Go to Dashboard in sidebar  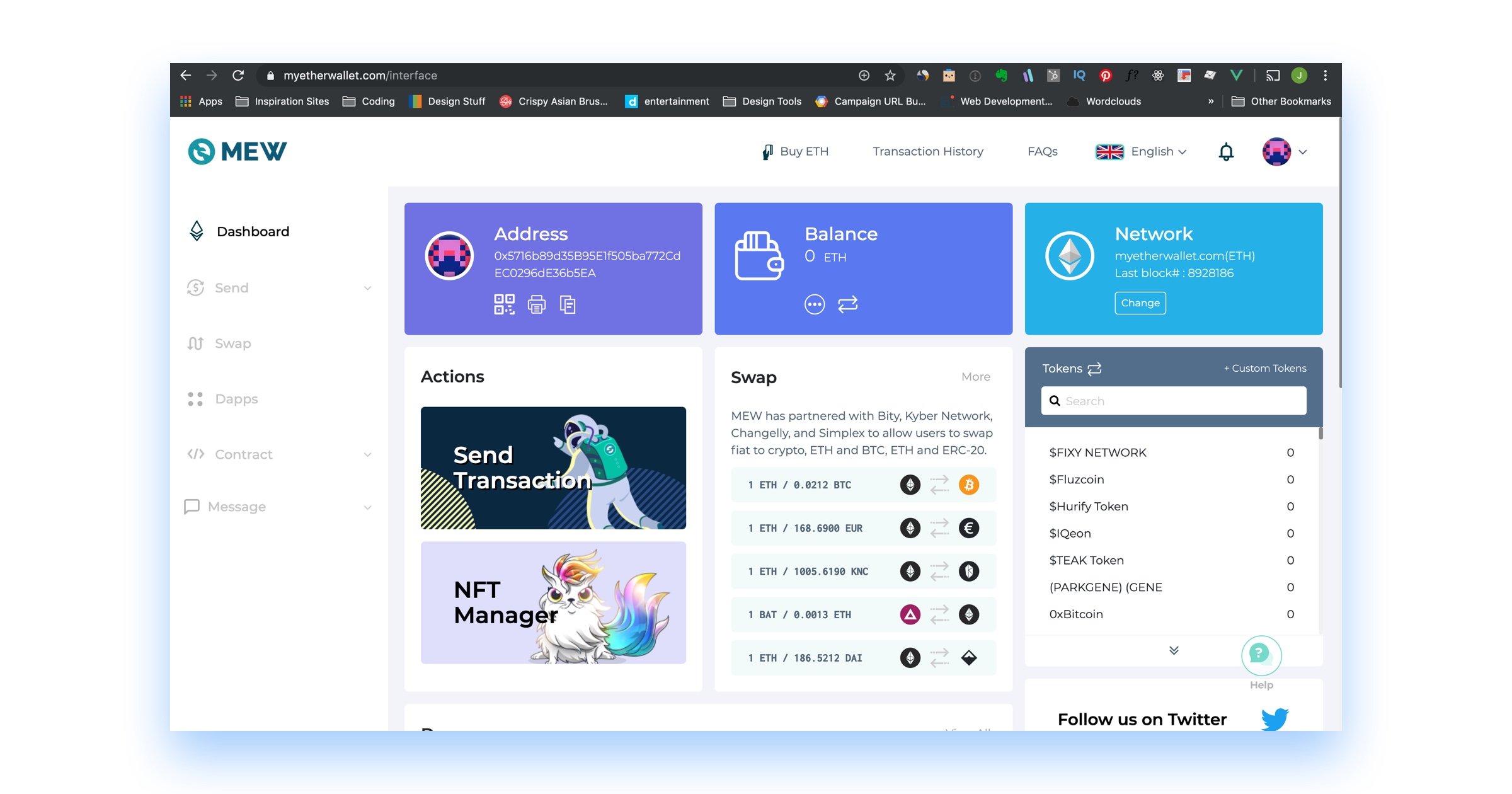[239, 232]
